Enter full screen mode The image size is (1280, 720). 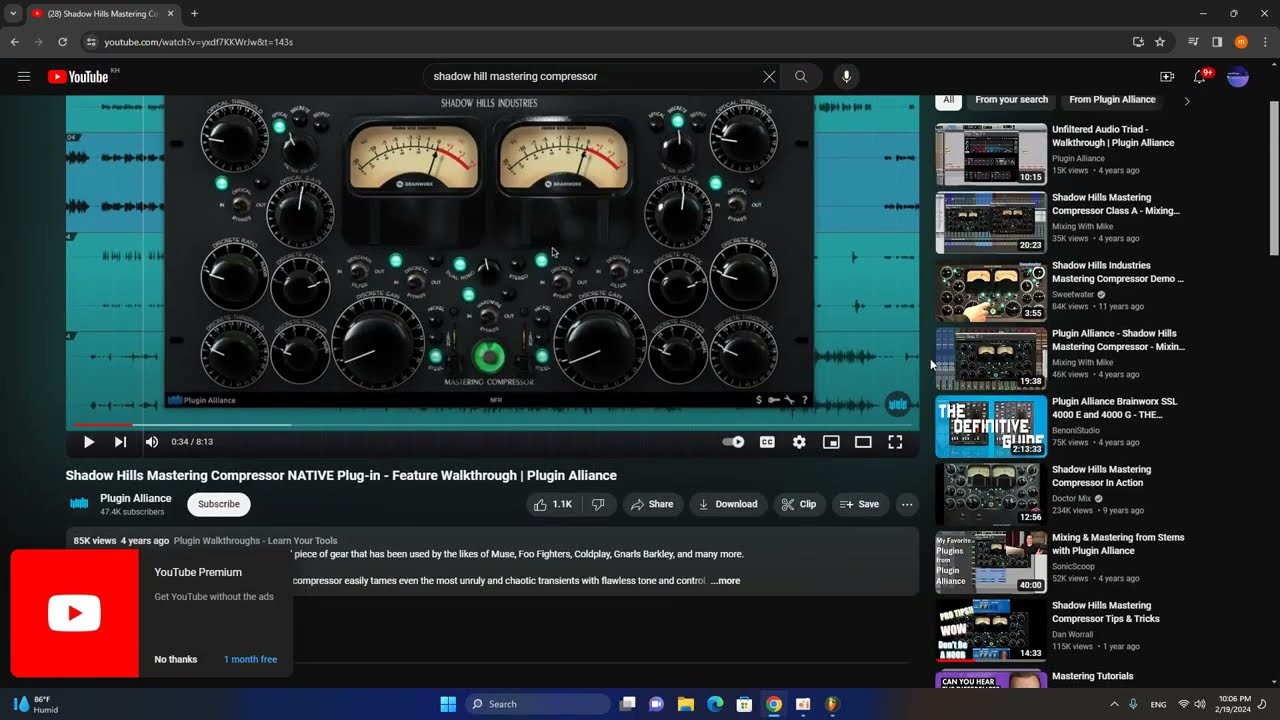pos(895,442)
